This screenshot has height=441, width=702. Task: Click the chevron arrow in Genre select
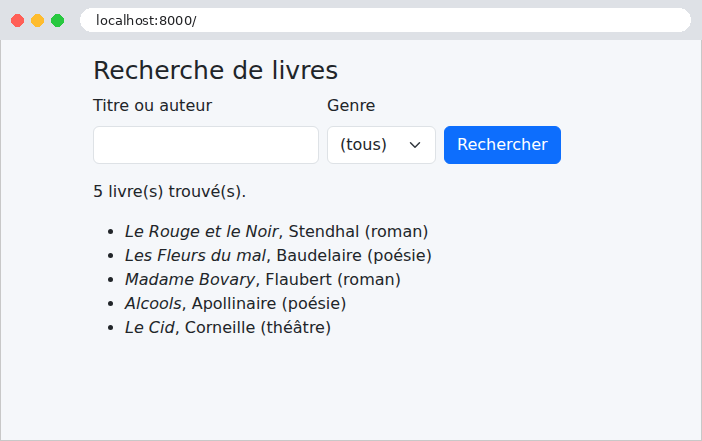415,145
